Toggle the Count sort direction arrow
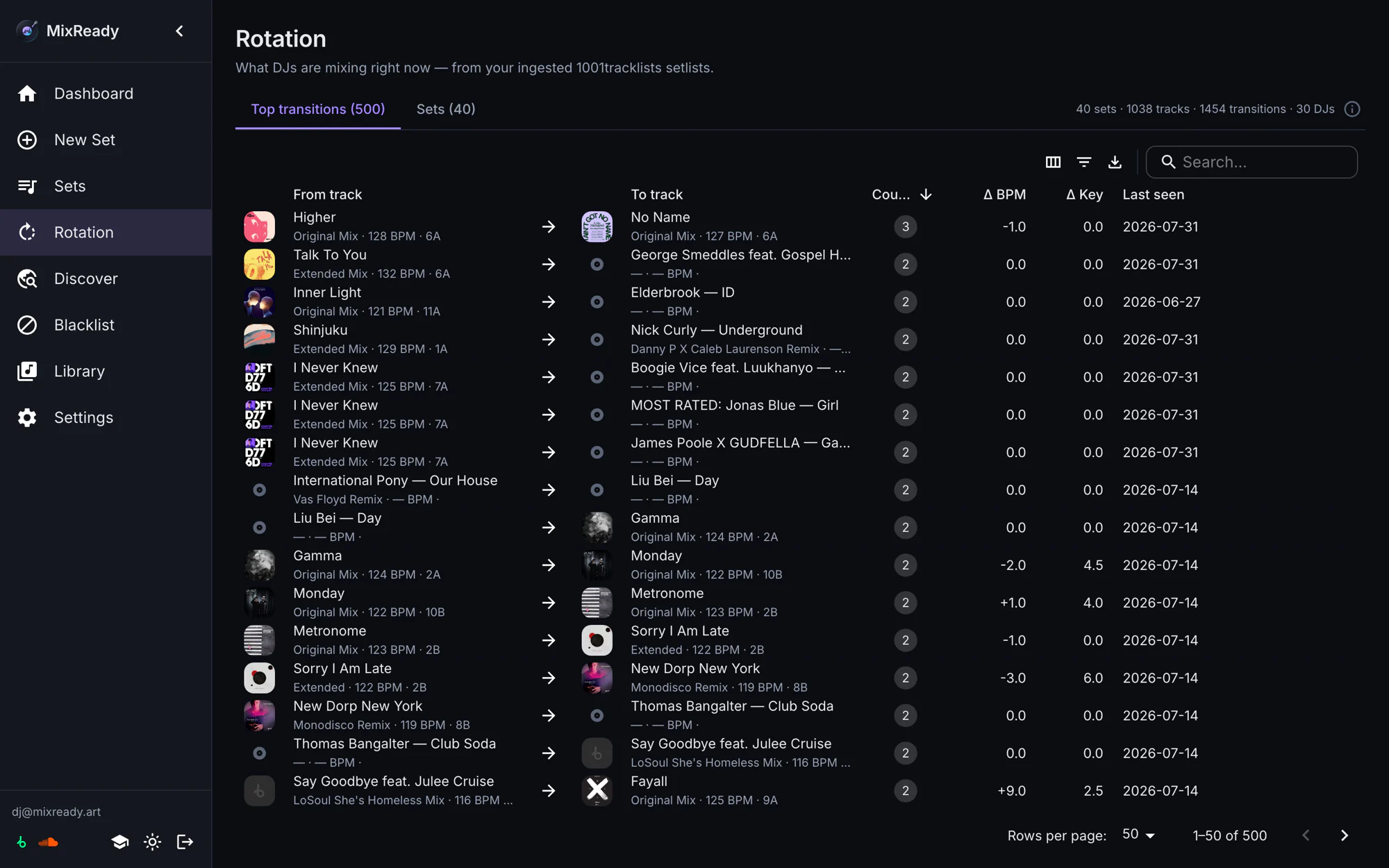 [926, 194]
